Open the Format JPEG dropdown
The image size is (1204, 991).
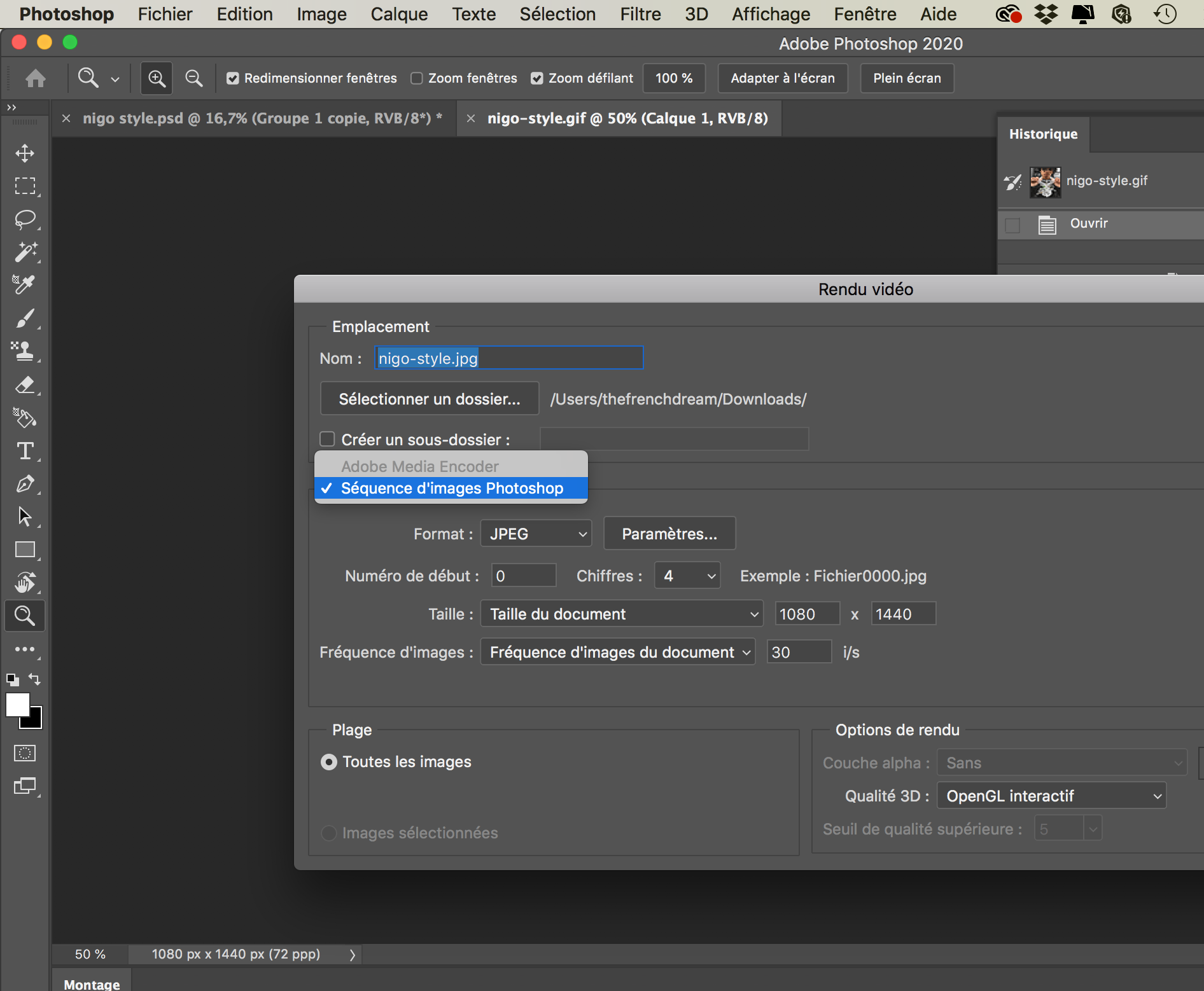pyautogui.click(x=536, y=534)
